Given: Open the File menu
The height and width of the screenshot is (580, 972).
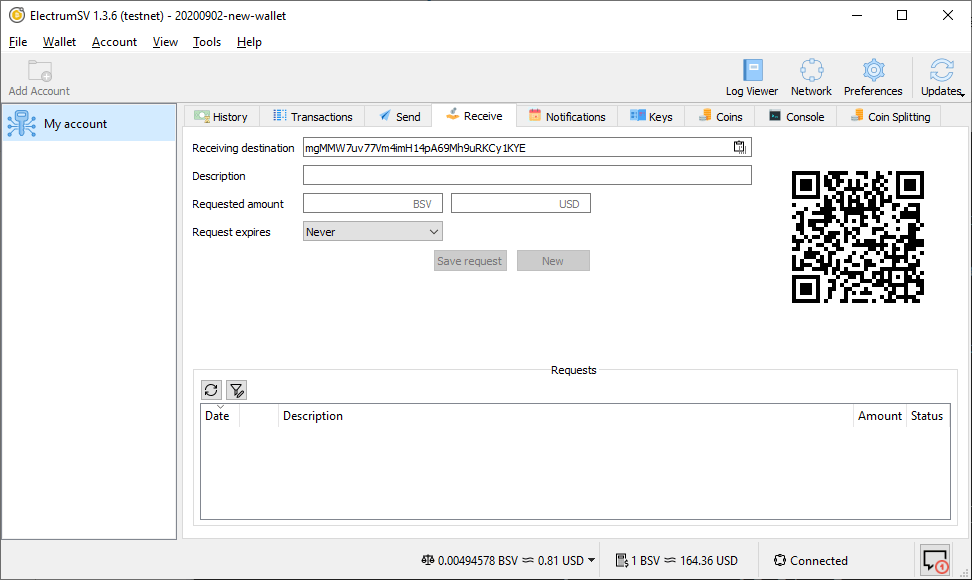Looking at the screenshot, I should pos(18,42).
